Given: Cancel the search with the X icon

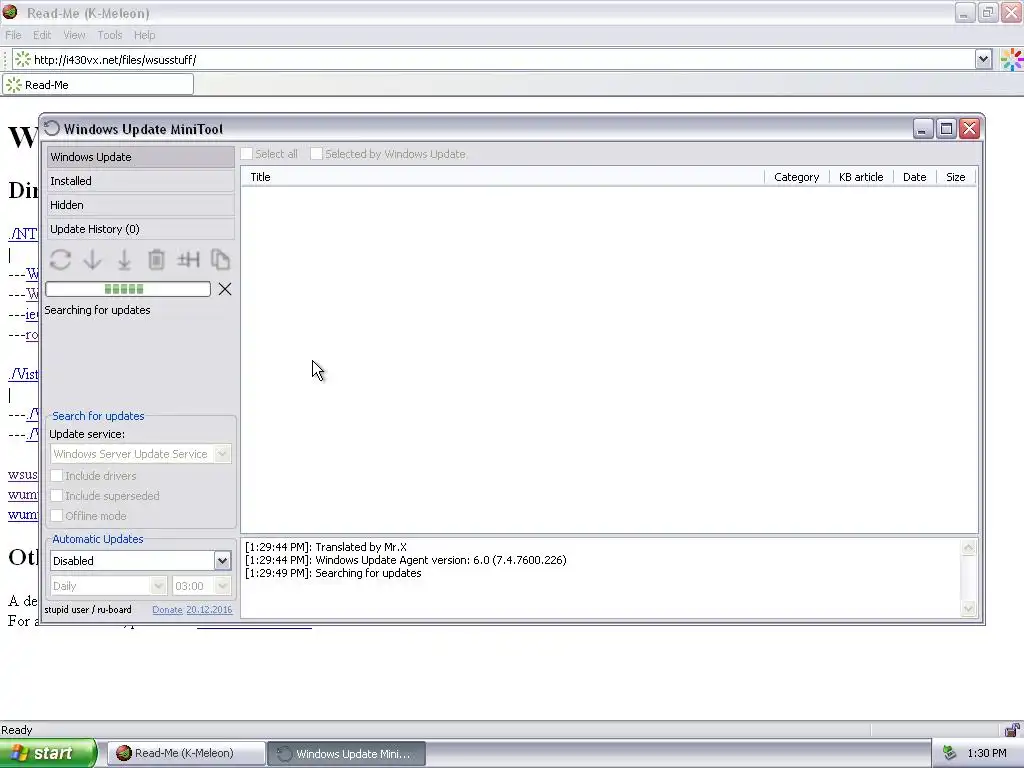Looking at the screenshot, I should pos(225,289).
